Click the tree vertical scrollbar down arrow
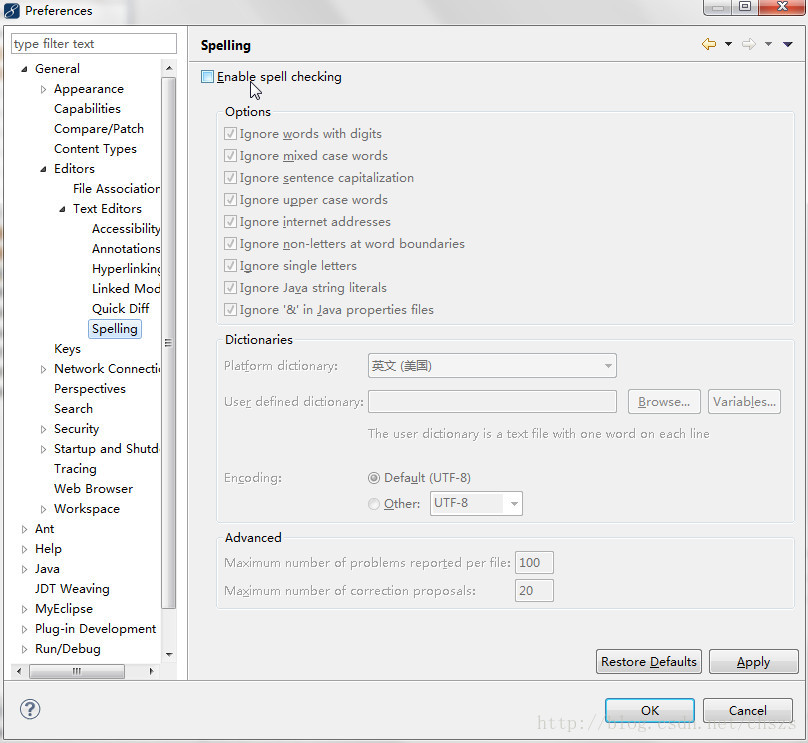Screen dimensions: 808x743 169,654
